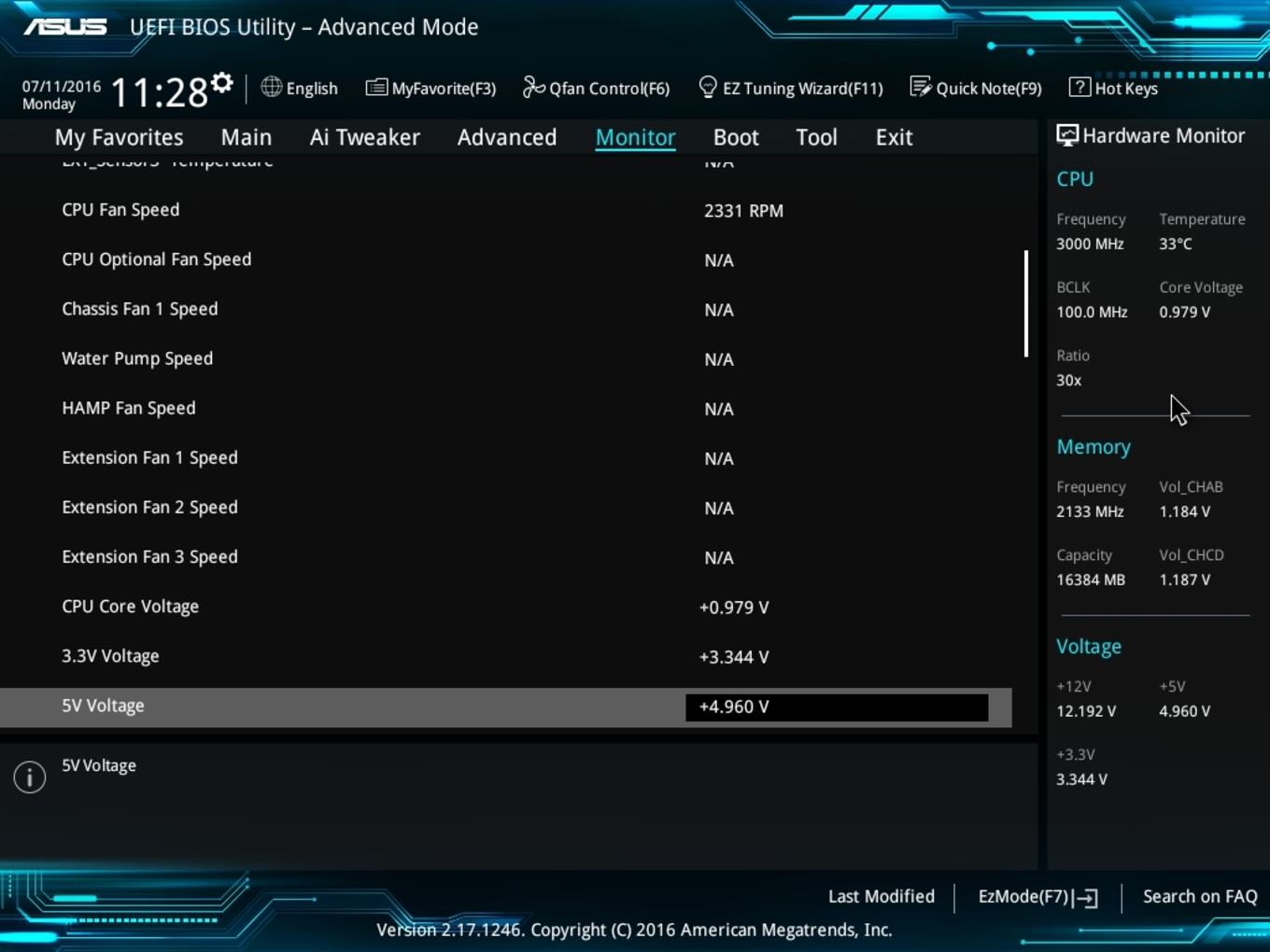Viewport: 1270px width, 952px height.
Task: Select the Monitor tab
Action: [636, 137]
